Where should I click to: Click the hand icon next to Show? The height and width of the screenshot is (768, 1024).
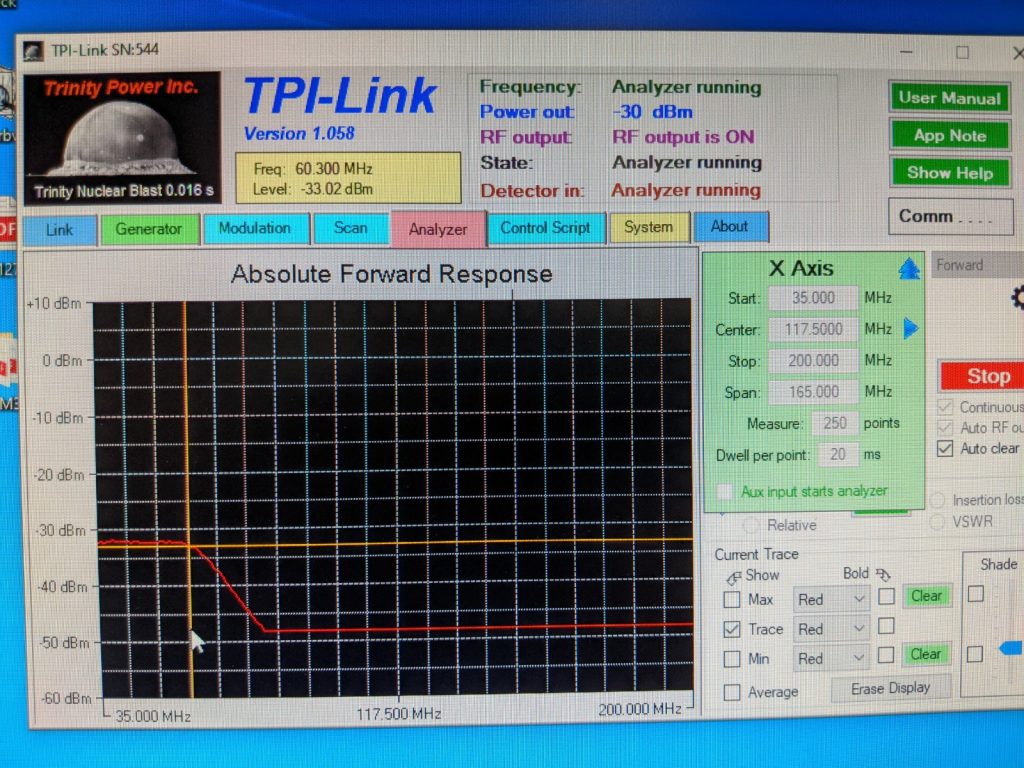733,577
